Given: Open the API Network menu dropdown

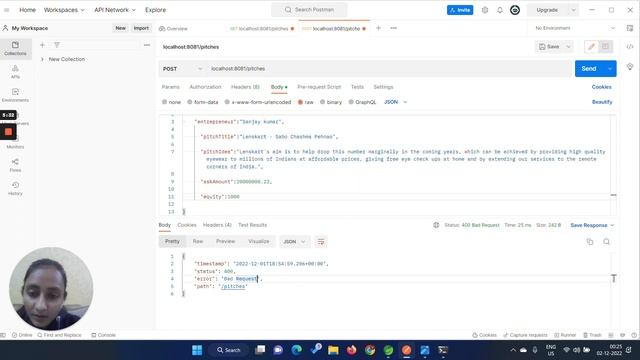Looking at the screenshot, I should (x=115, y=10).
